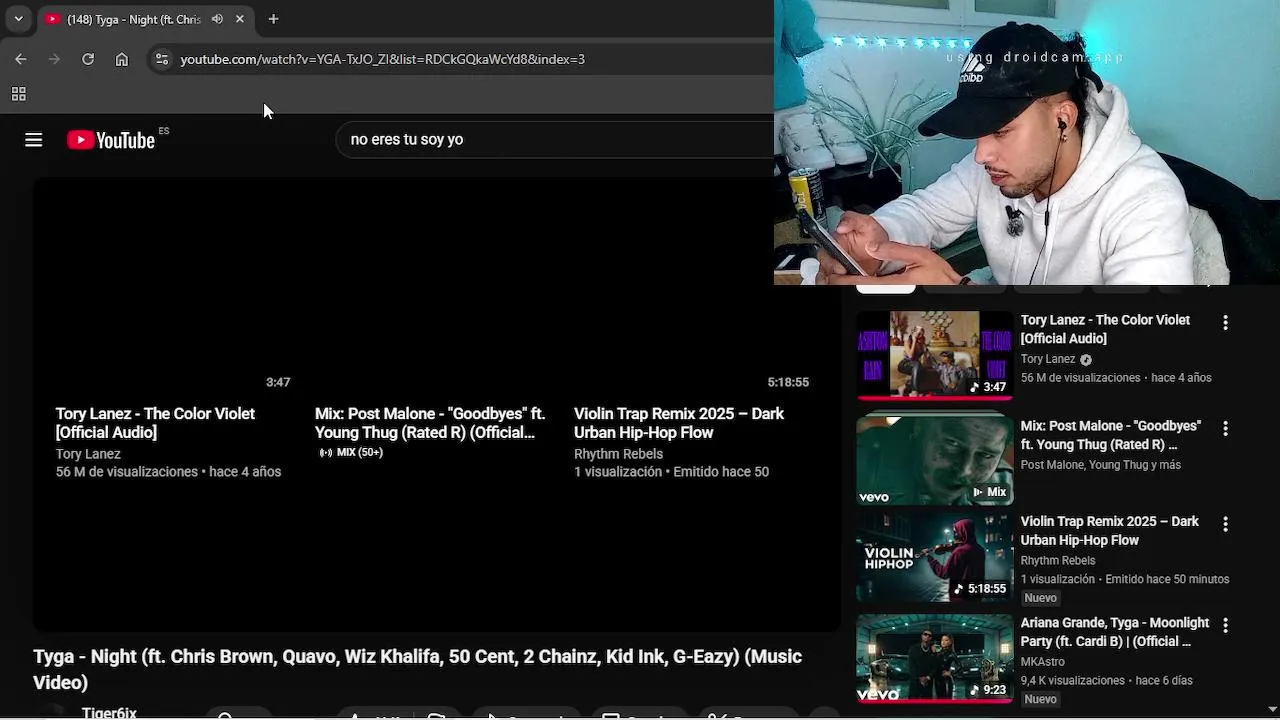Click '56 M de visualizaciones' in sidebar

1080,378
